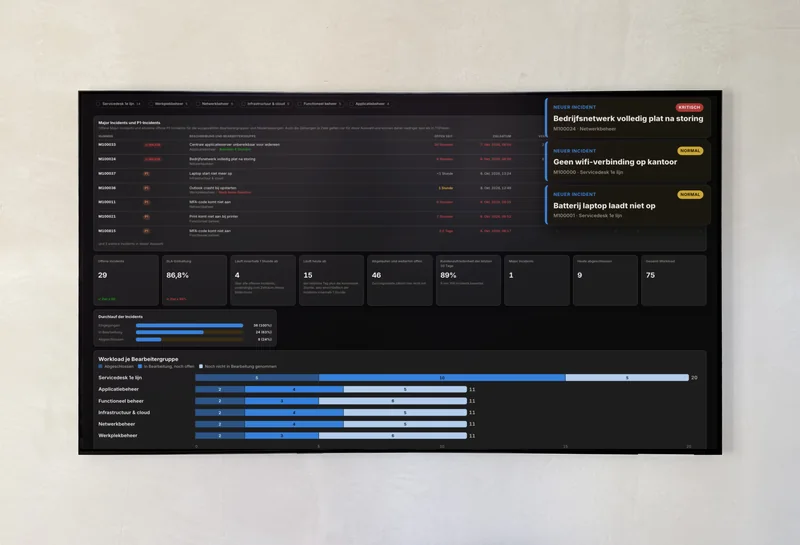Screen dimensions: 800x545
Task: Click incident number MI100037
Action: pos(107,174)
